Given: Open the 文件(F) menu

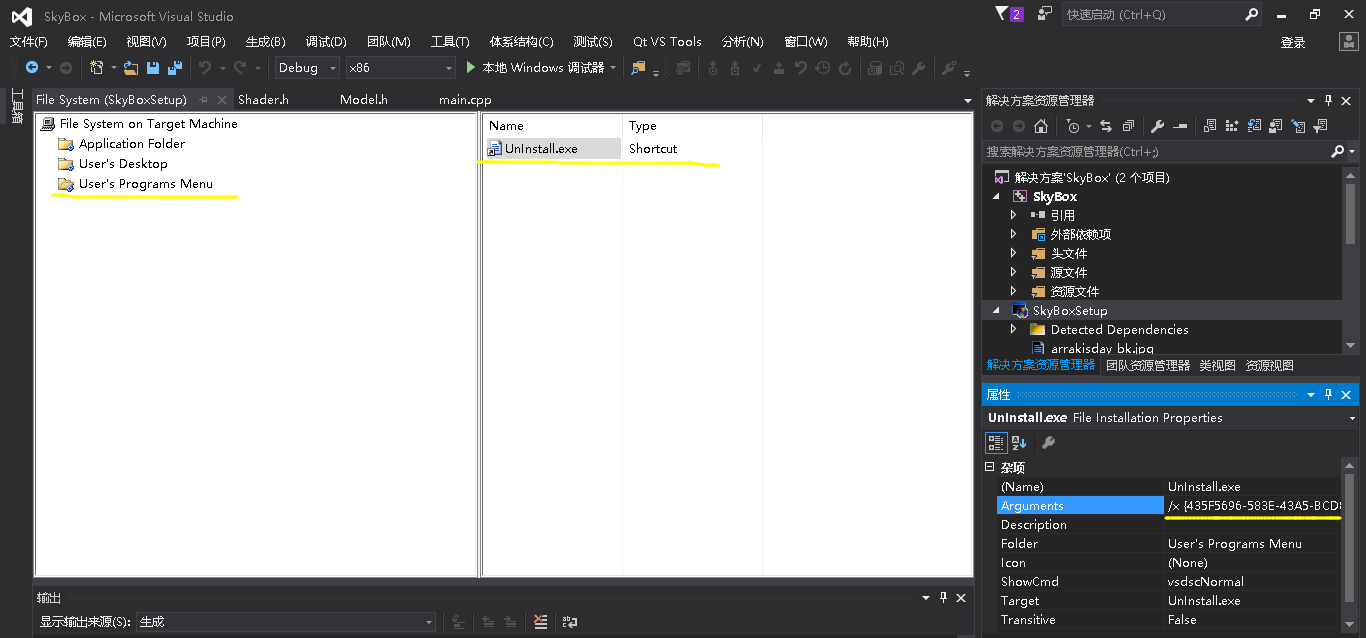Looking at the screenshot, I should tap(29, 42).
